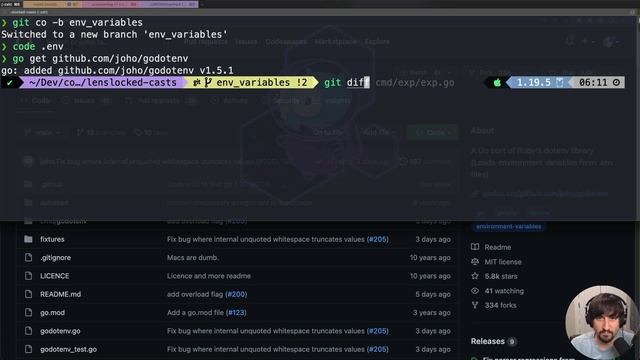The height and width of the screenshot is (360, 640).
Task: Click the Go version icon after 1.19.5
Action: pyautogui.click(x=560, y=82)
